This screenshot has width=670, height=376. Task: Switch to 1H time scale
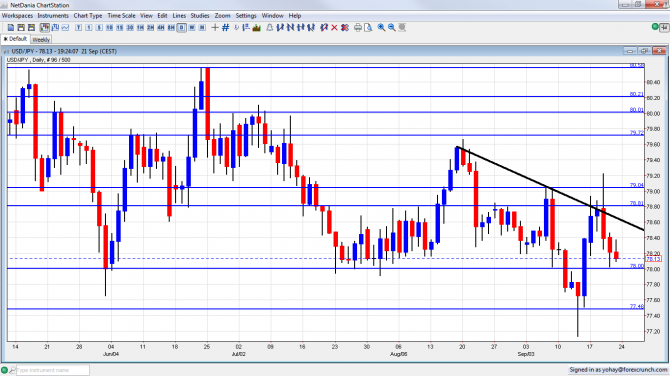(x=140, y=28)
